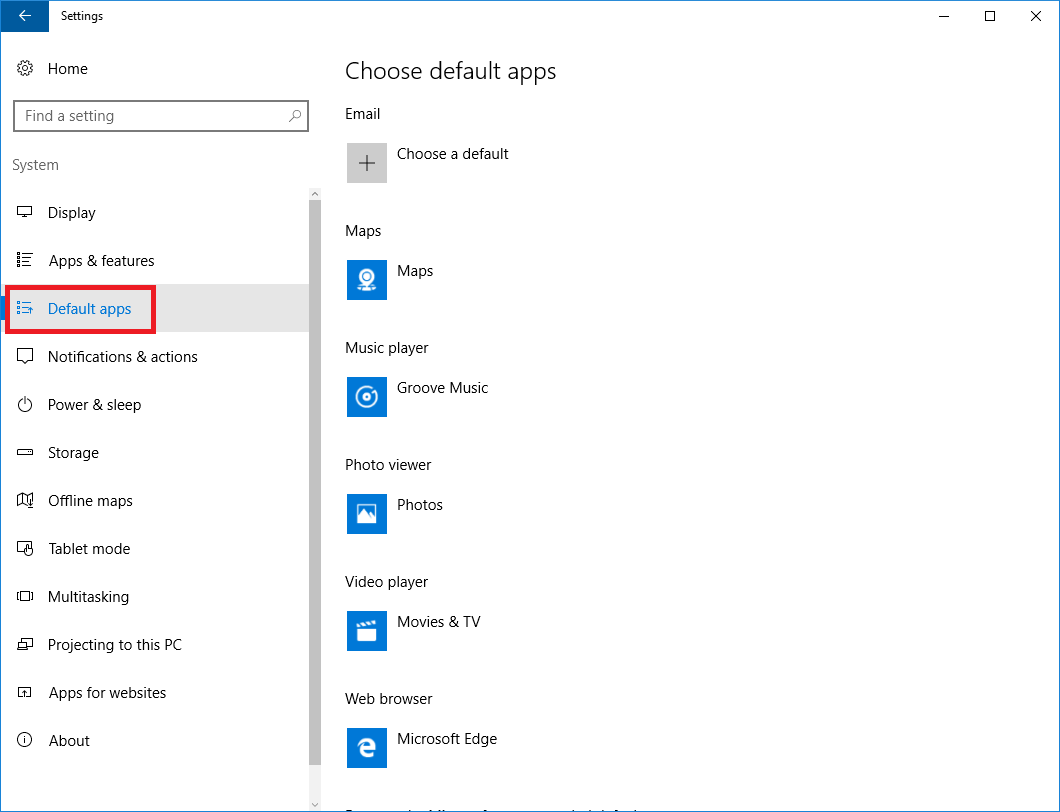
Task: Click the Email section label
Action: coord(362,114)
